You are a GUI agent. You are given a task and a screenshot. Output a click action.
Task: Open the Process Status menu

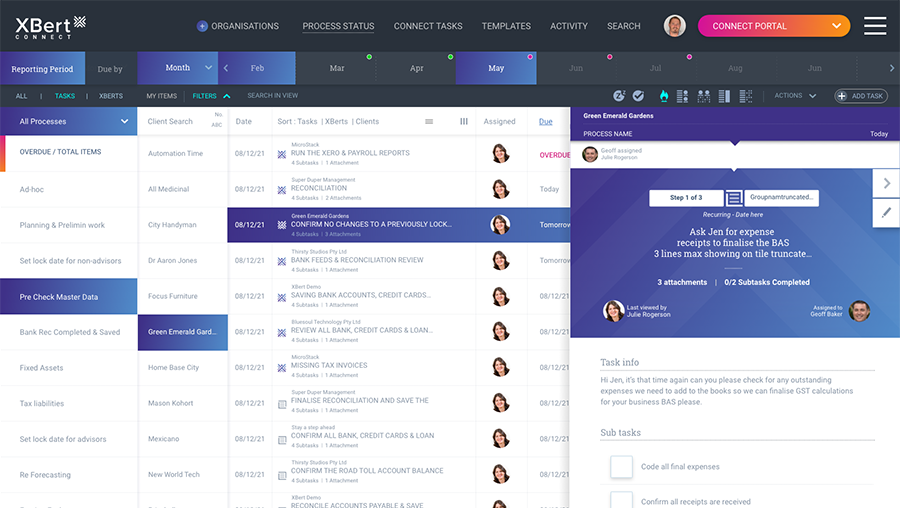tap(338, 26)
